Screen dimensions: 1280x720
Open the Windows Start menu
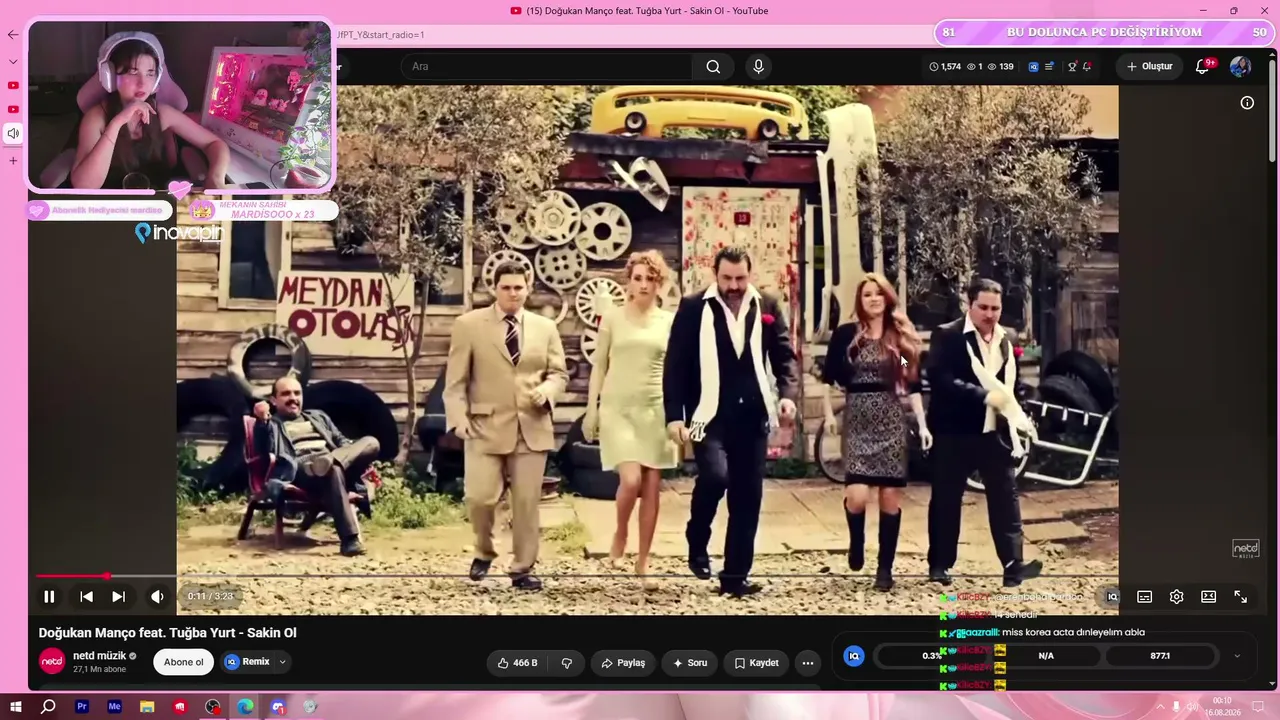(x=16, y=707)
